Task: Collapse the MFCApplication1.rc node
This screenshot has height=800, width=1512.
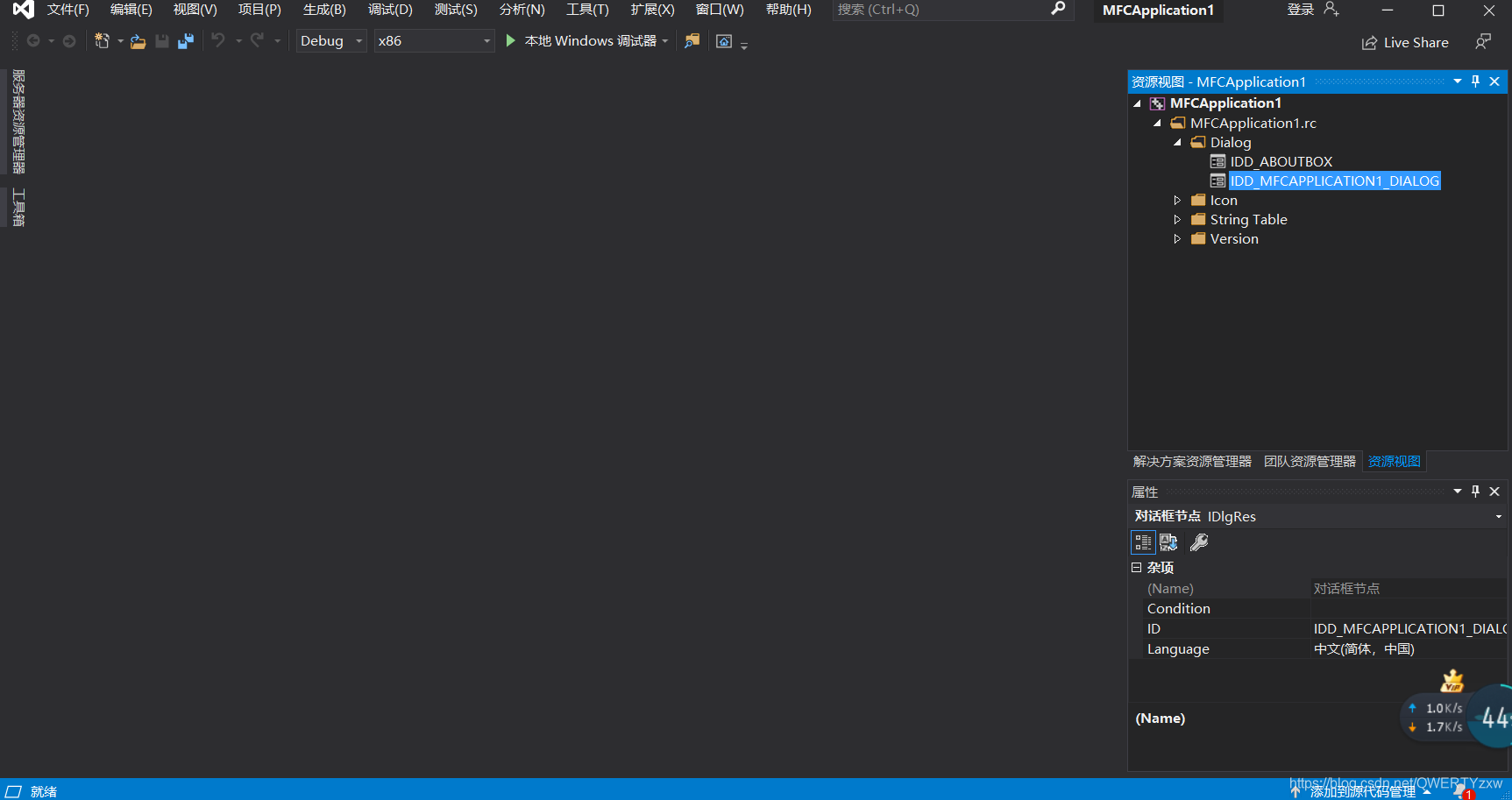Action: 1157,123
